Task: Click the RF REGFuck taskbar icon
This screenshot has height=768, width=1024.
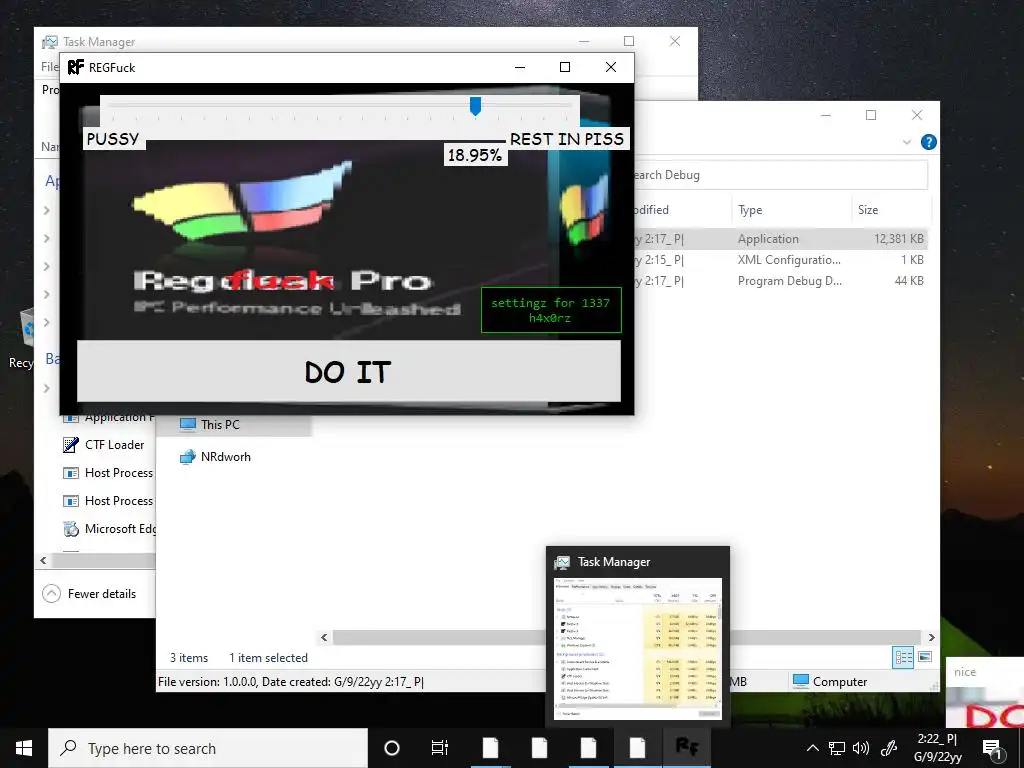Action: point(686,748)
